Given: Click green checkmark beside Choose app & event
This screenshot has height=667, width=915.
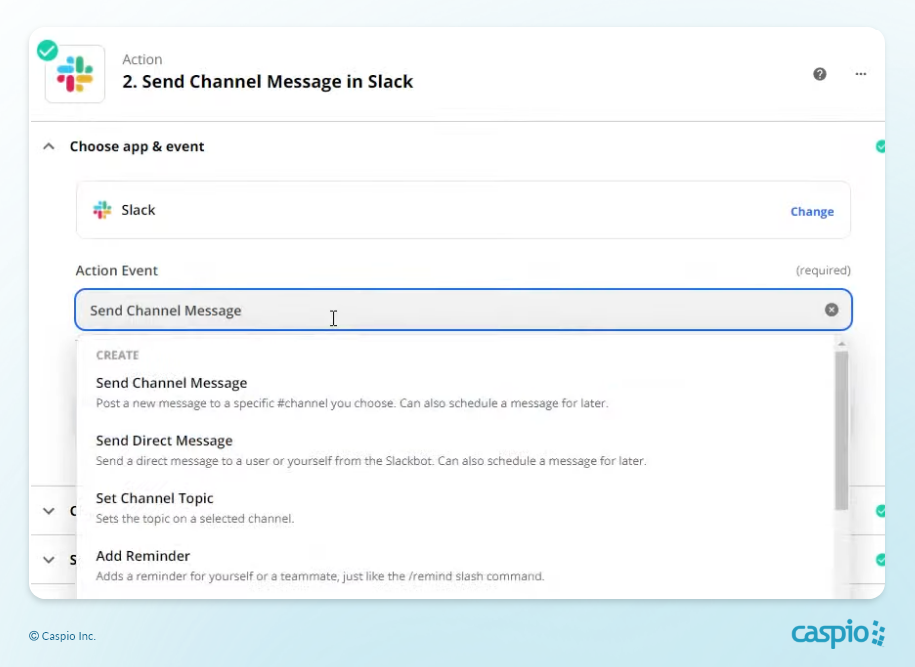Looking at the screenshot, I should tap(880, 146).
